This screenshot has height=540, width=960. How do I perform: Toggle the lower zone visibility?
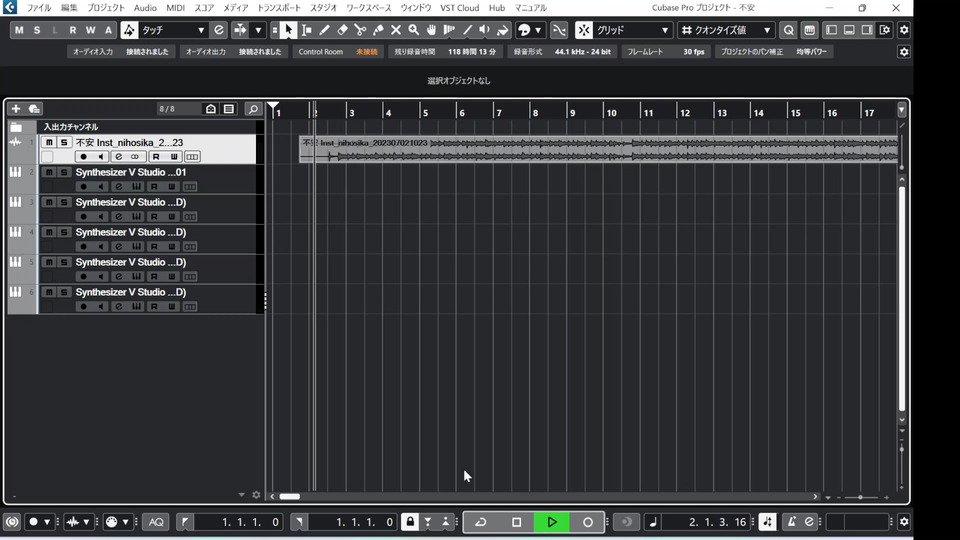(849, 30)
